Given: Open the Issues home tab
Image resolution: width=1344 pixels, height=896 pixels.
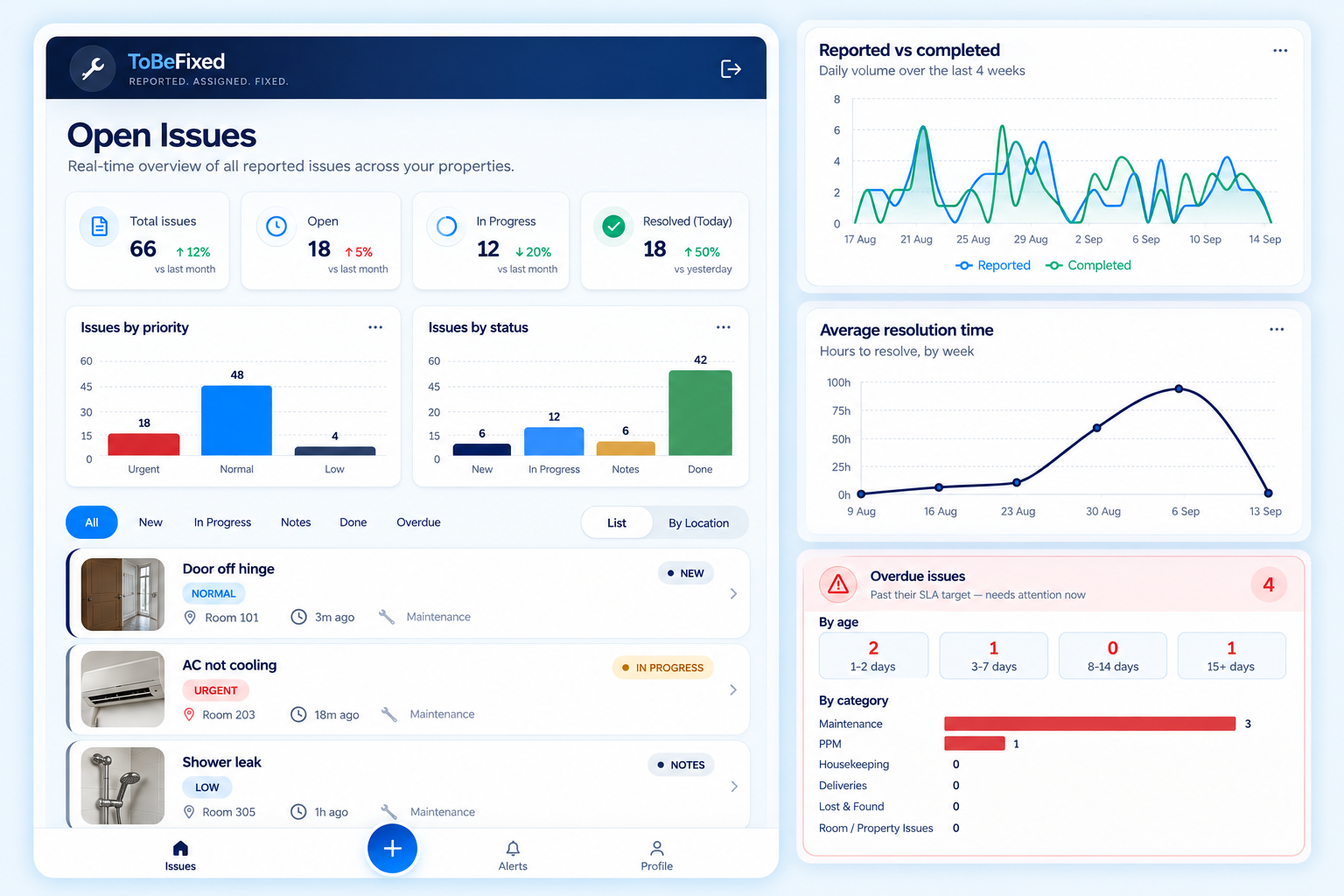Looking at the screenshot, I should pyautogui.click(x=180, y=856).
